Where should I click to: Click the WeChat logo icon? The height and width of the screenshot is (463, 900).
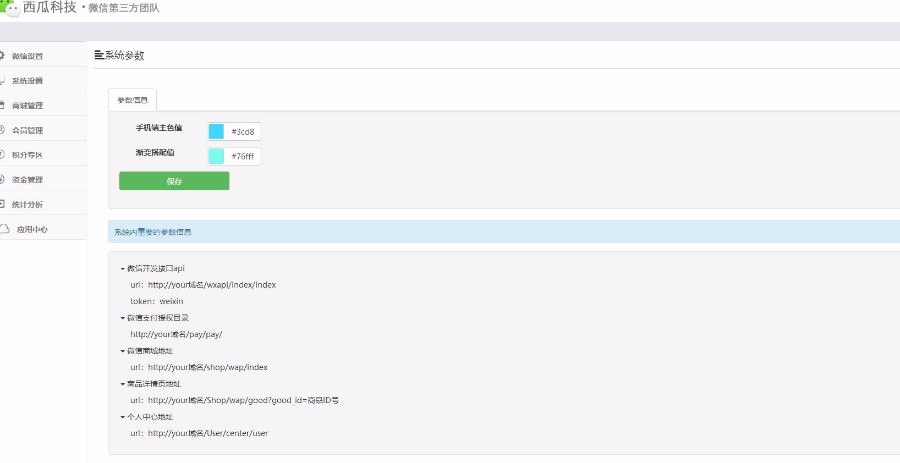[x=10, y=7]
